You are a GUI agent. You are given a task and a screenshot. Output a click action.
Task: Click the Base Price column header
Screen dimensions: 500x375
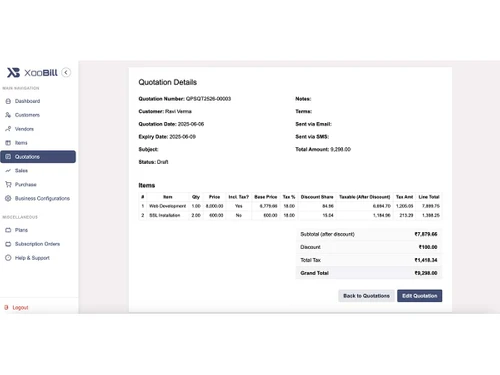266,197
